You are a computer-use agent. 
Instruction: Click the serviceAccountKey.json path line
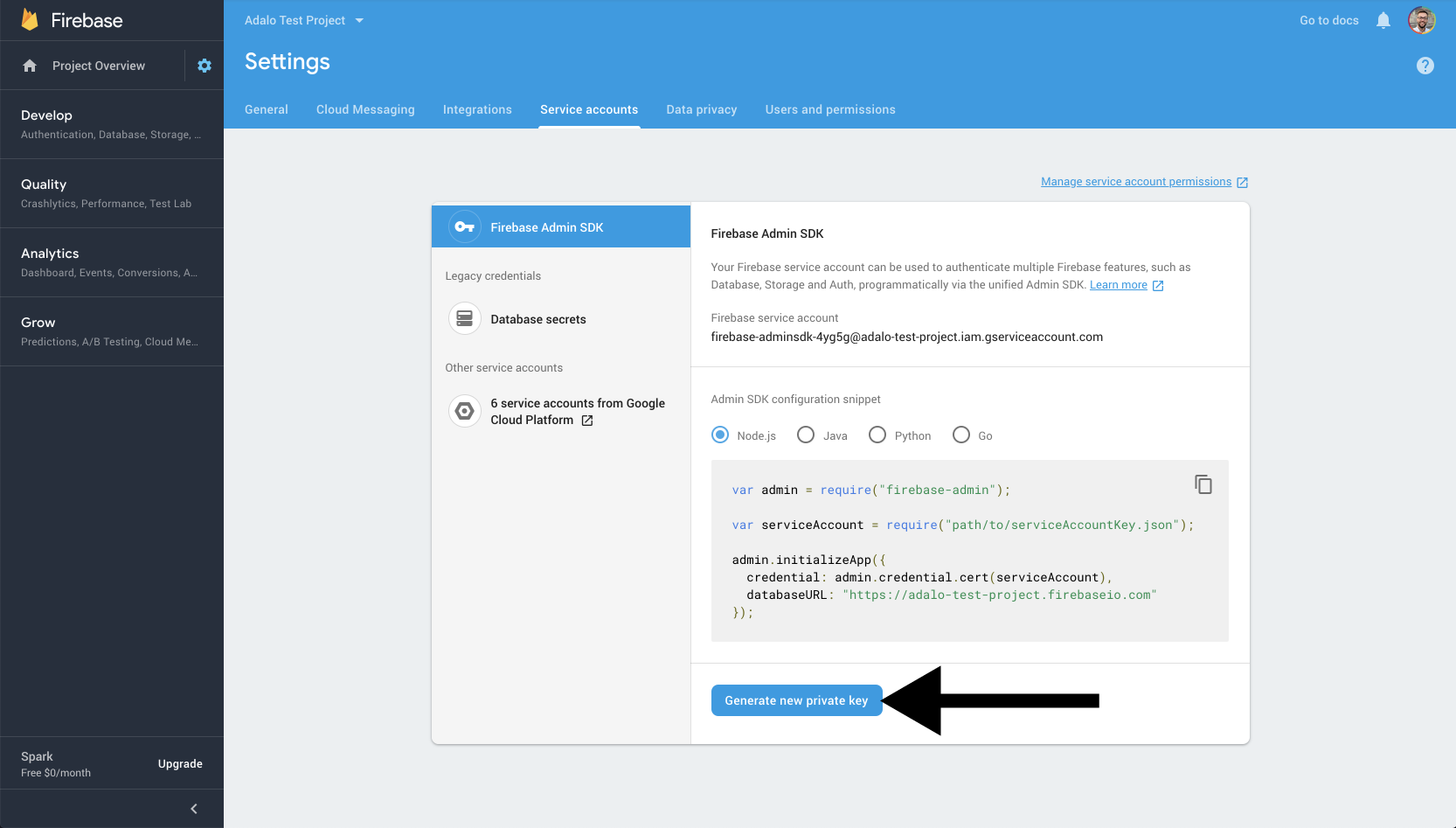963,525
